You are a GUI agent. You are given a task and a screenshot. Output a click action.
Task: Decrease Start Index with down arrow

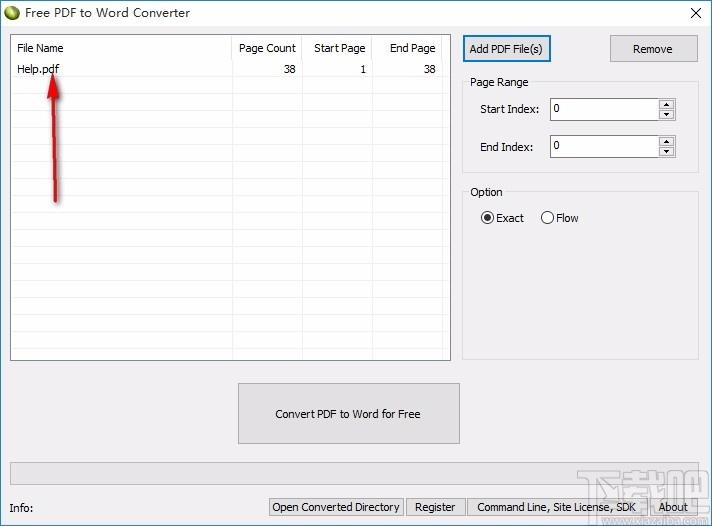tap(667, 114)
